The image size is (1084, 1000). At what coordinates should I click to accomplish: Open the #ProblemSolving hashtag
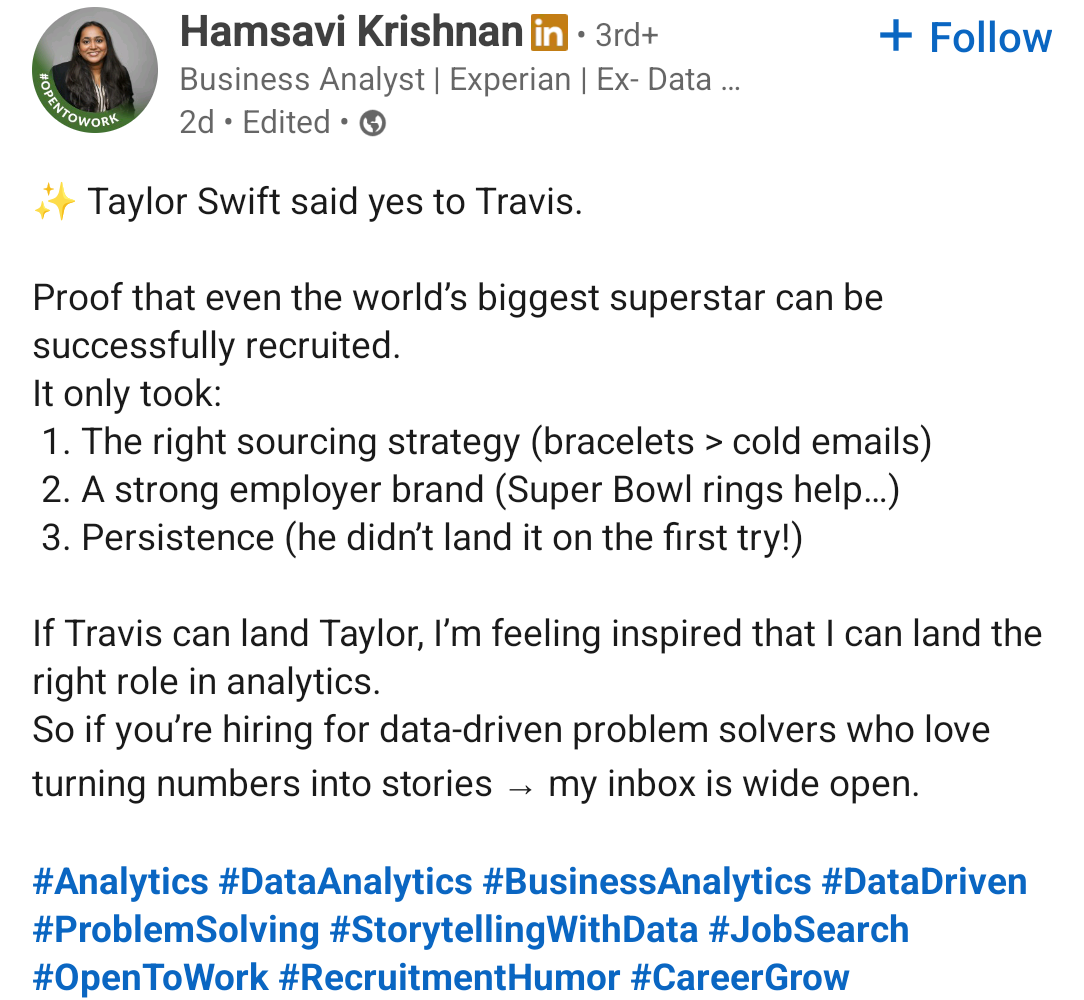(176, 929)
